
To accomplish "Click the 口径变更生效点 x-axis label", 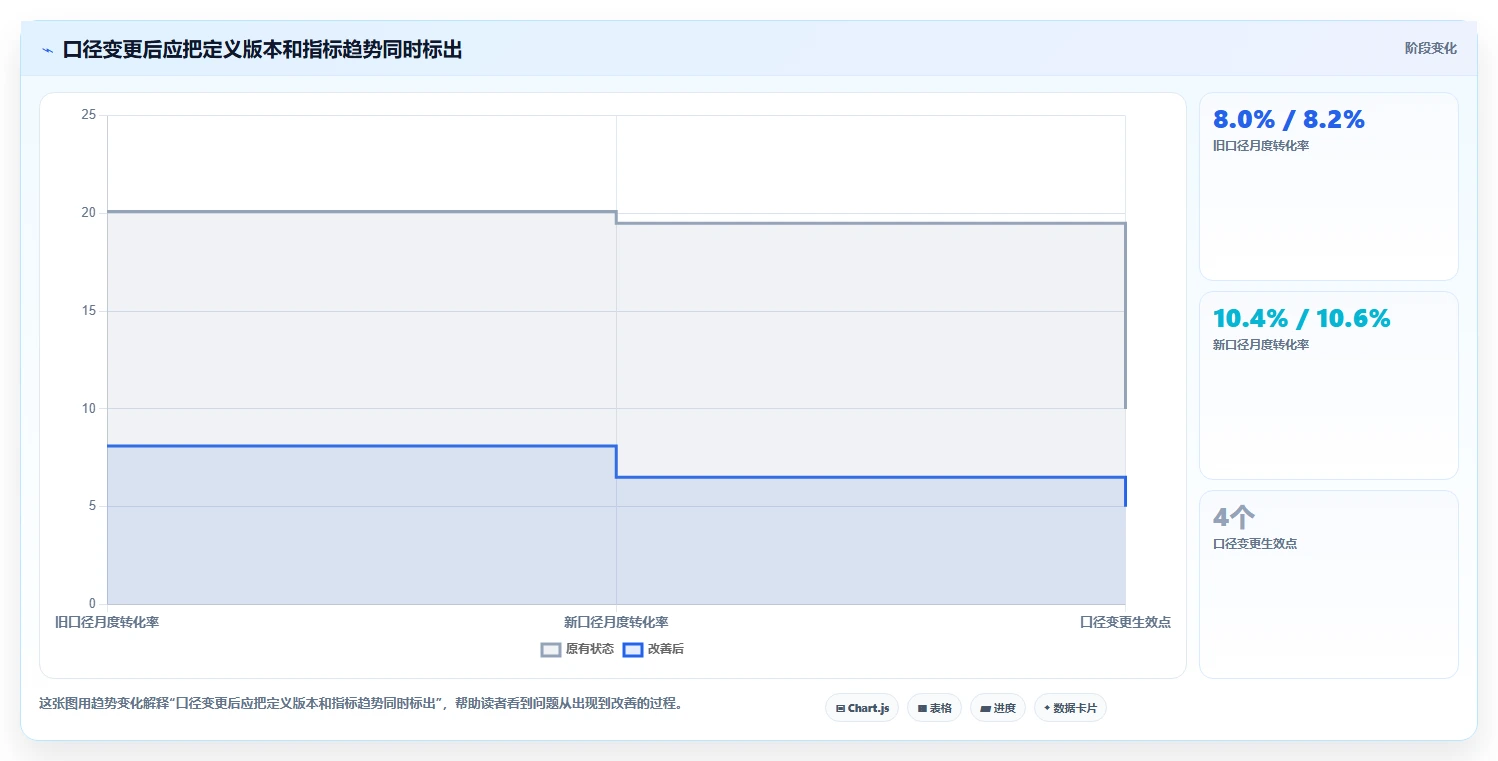I will click(1125, 622).
